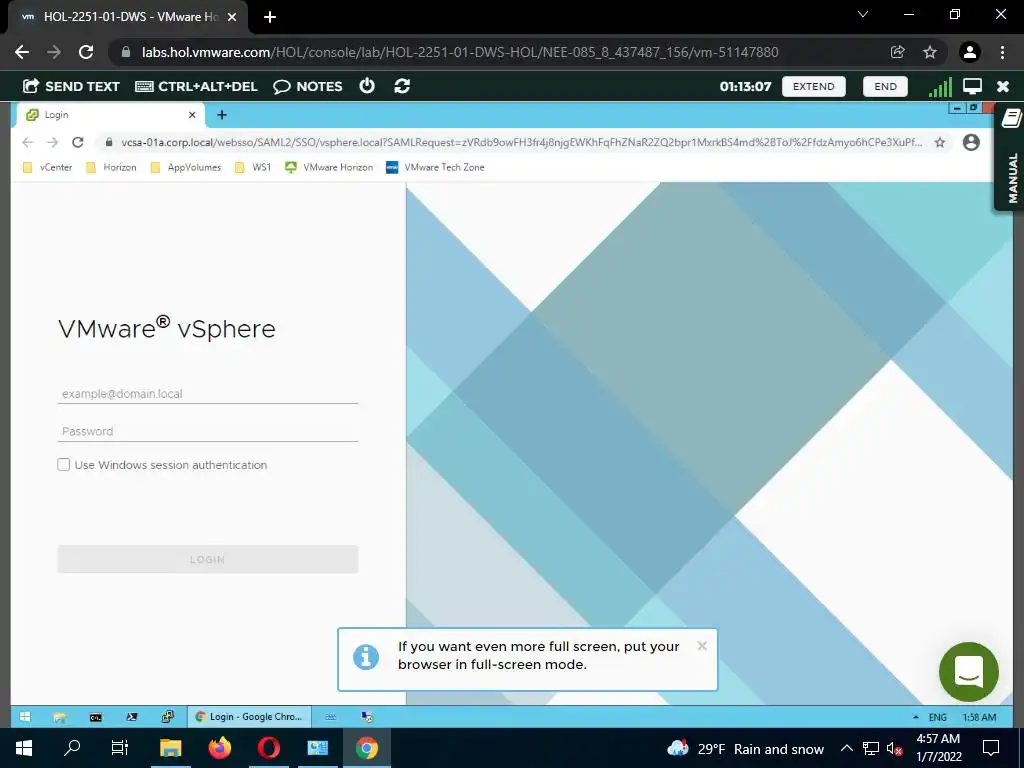This screenshot has height=768, width=1024.
Task: Click the monitor display icon in lab toolbar
Action: click(972, 86)
